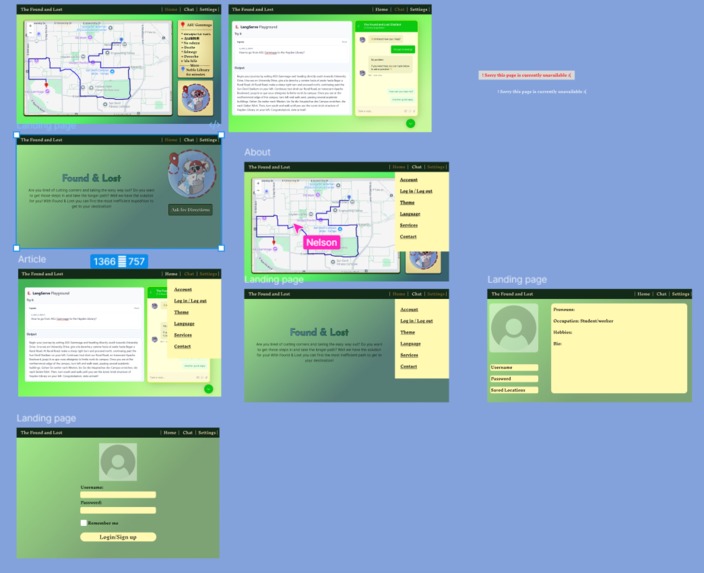Click the map zoom-in button in the directions-list frame
This screenshot has width=704, height=573.
coord(30,26)
